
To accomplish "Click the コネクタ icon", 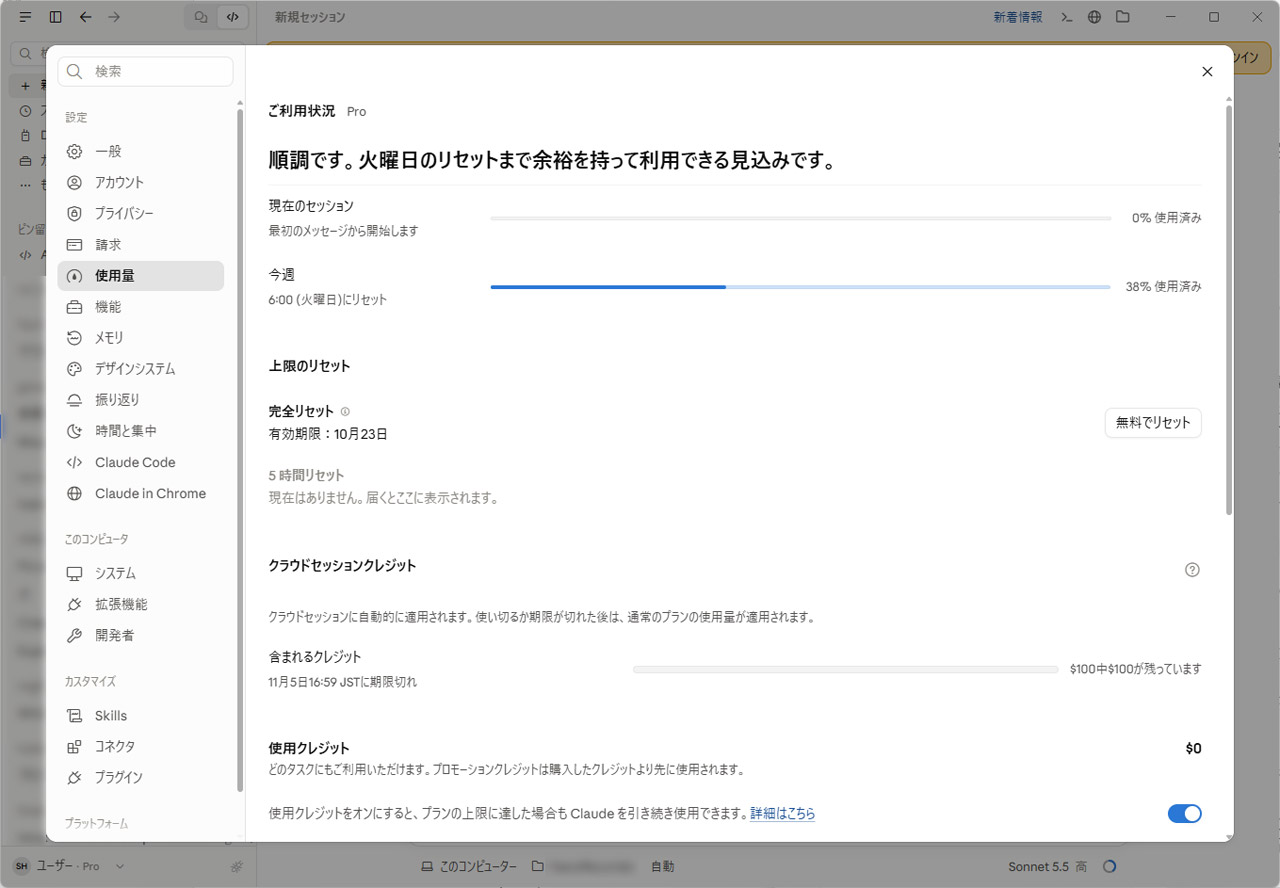I will (x=74, y=747).
